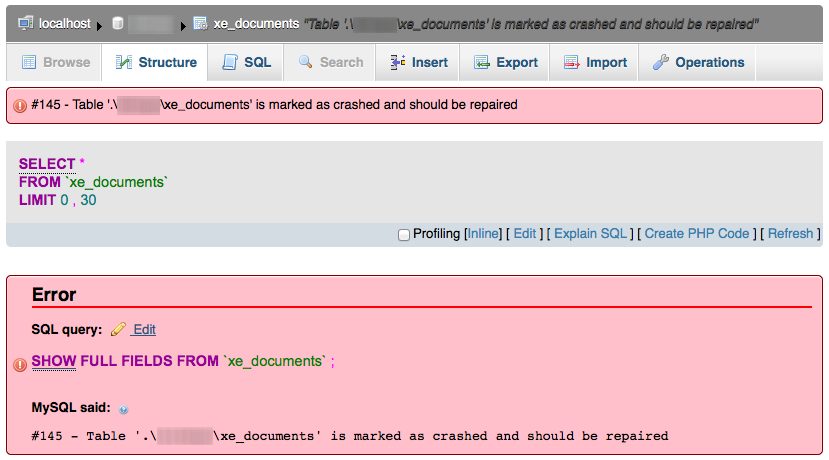Select the Export tab
Screen dimensions: 829x460
point(506,62)
